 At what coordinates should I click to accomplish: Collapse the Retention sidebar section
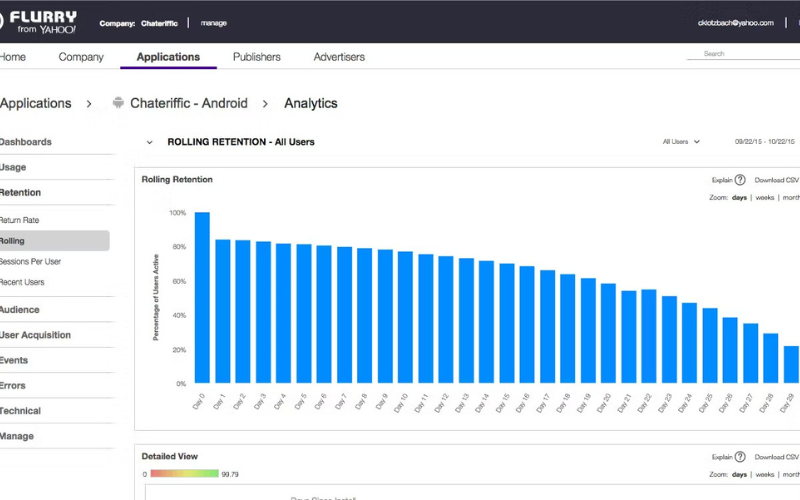[x=20, y=192]
